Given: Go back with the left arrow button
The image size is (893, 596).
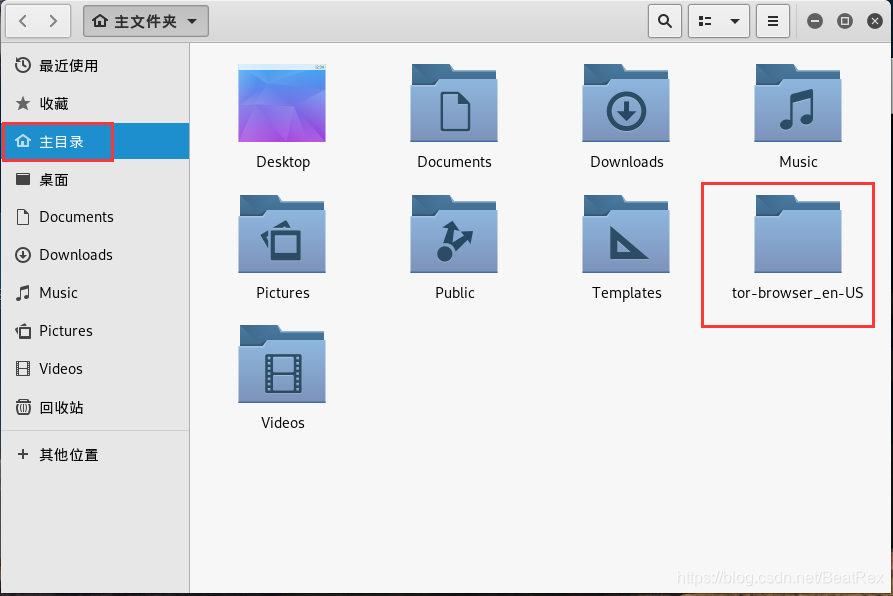Looking at the screenshot, I should [23, 21].
